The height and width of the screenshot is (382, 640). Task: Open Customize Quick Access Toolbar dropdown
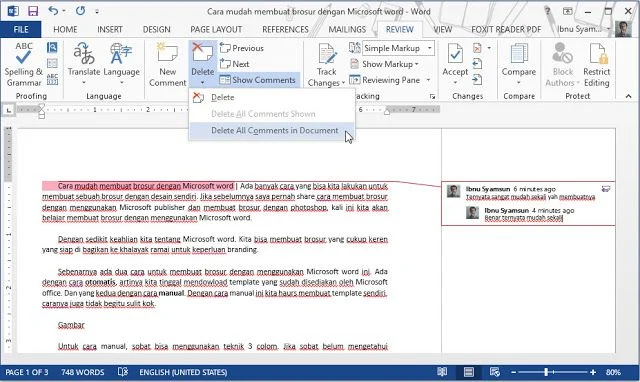[x=97, y=11]
